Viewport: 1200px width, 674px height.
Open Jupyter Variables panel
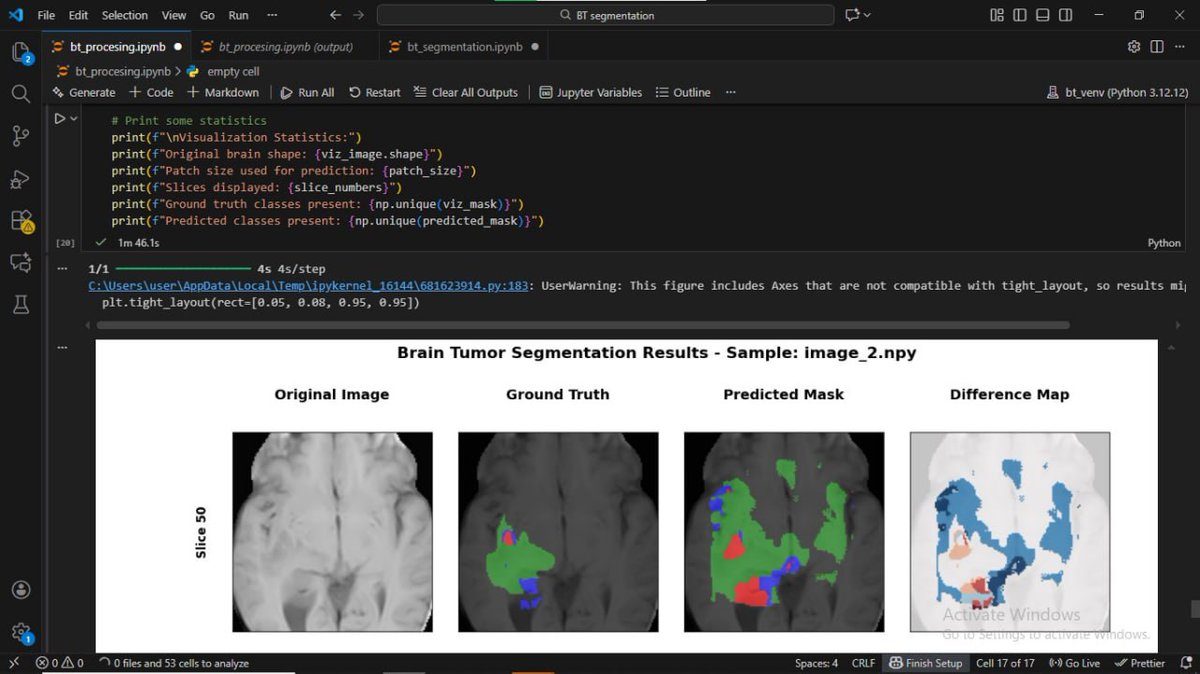(x=591, y=92)
